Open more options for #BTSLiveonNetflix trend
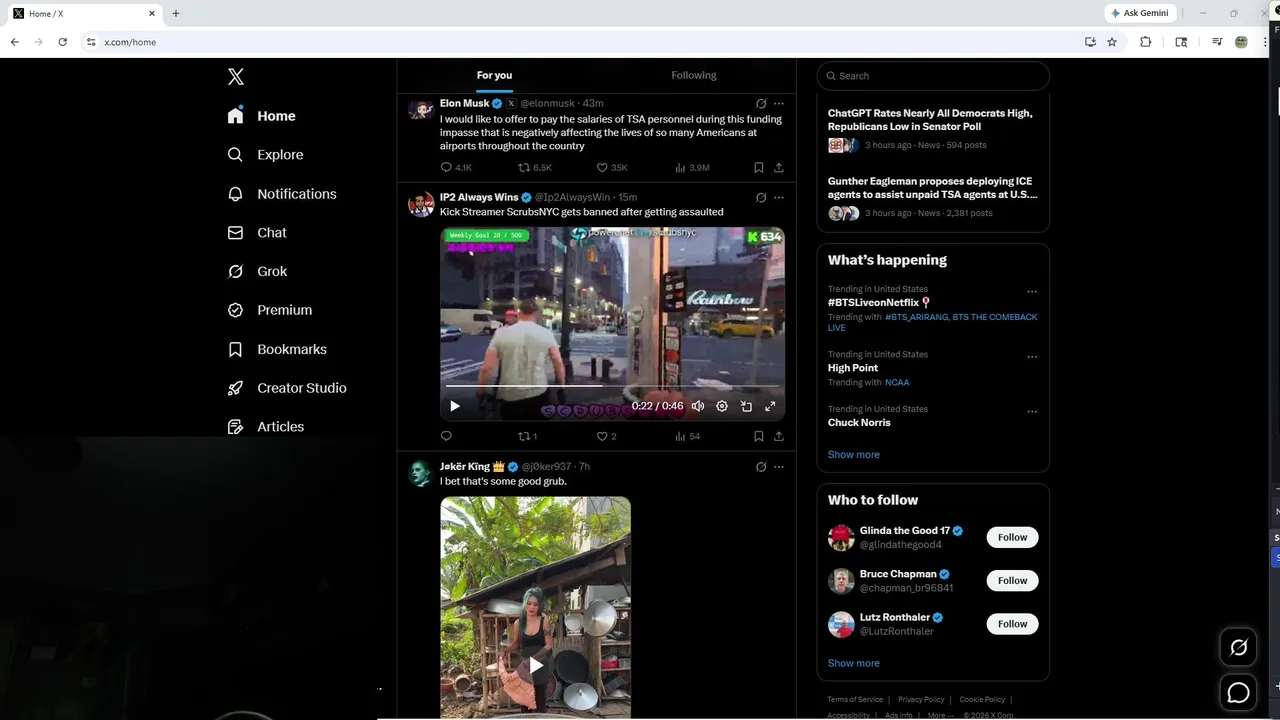Screen dimensions: 1280x720 (1032, 292)
